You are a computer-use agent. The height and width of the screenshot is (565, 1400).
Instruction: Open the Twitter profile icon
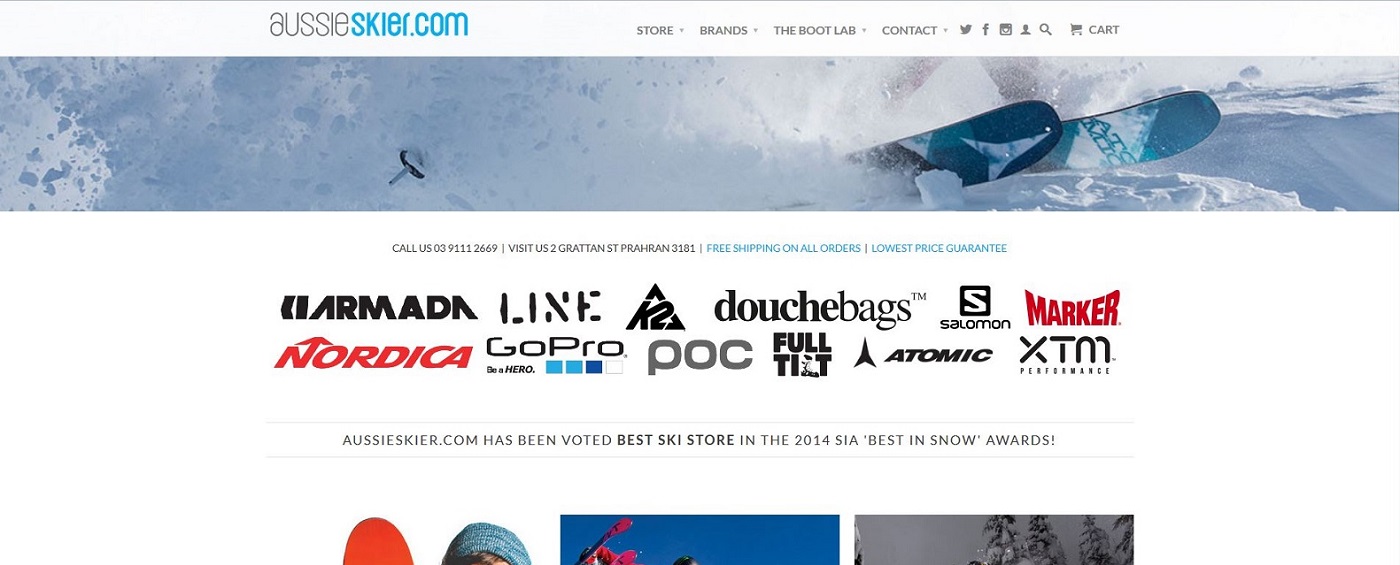pos(966,30)
